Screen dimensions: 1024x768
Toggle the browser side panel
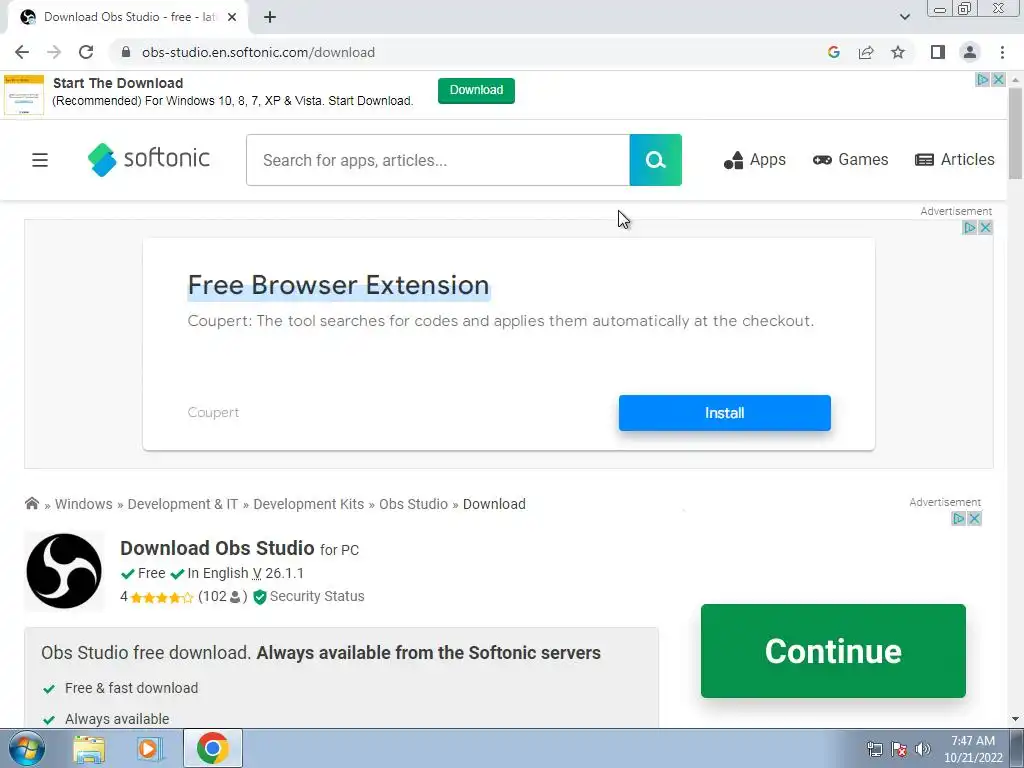[938, 52]
